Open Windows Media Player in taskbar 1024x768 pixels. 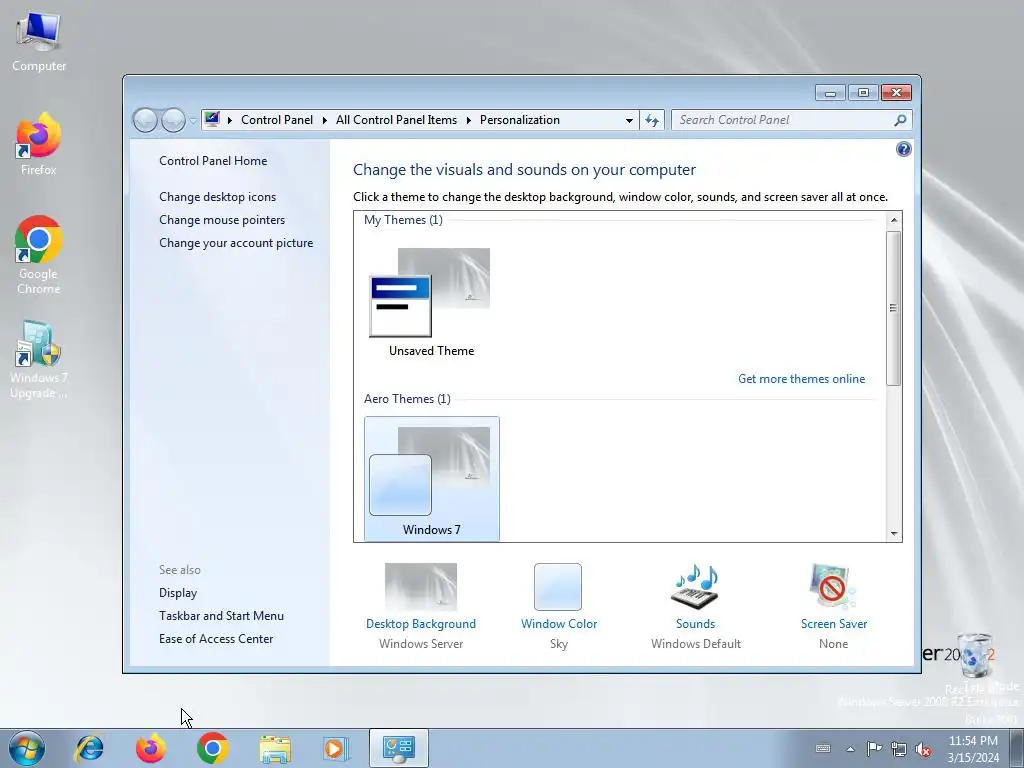coord(336,748)
